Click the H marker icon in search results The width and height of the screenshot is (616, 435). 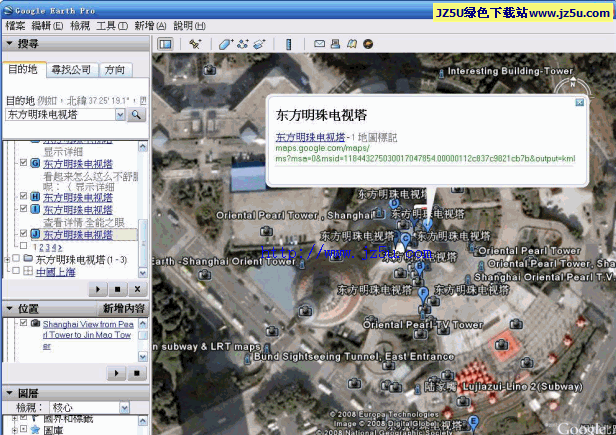click(x=35, y=196)
